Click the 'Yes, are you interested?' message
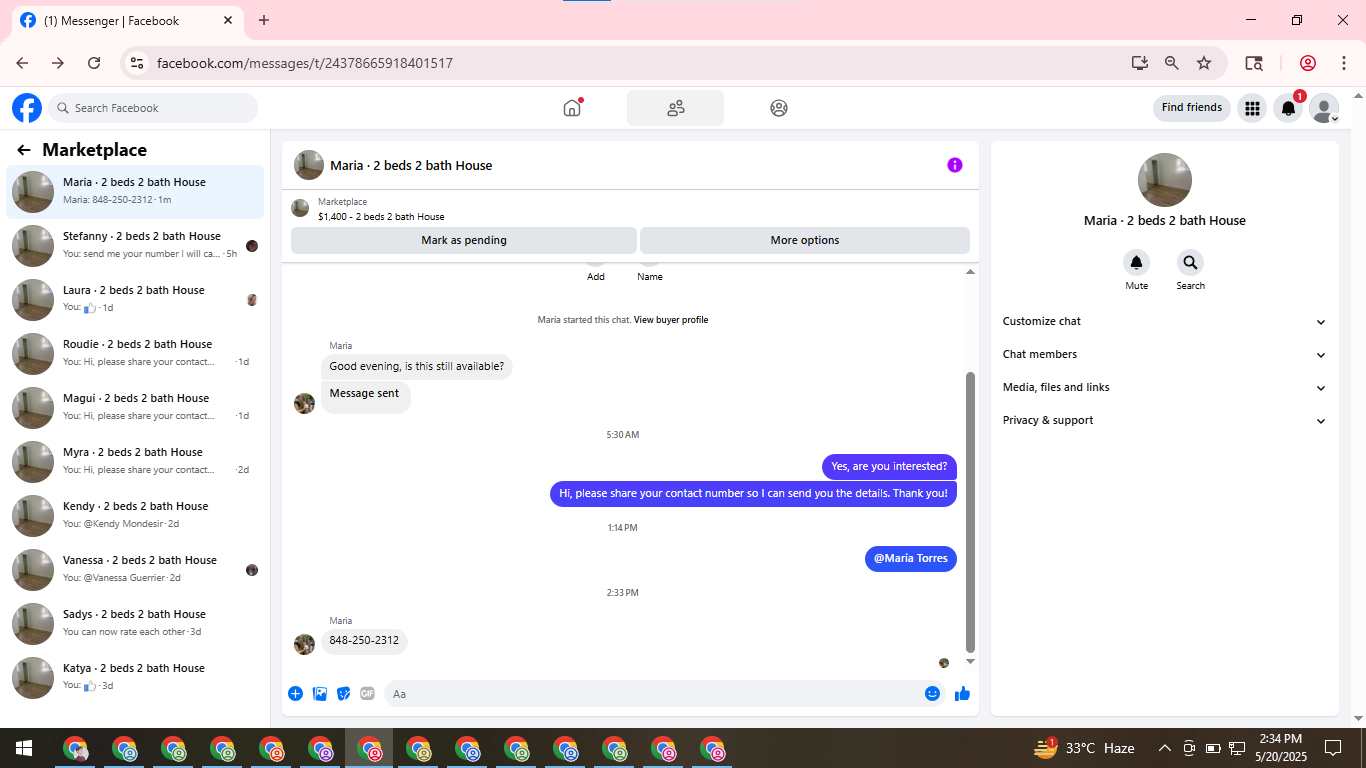This screenshot has width=1366, height=768. tap(889, 467)
